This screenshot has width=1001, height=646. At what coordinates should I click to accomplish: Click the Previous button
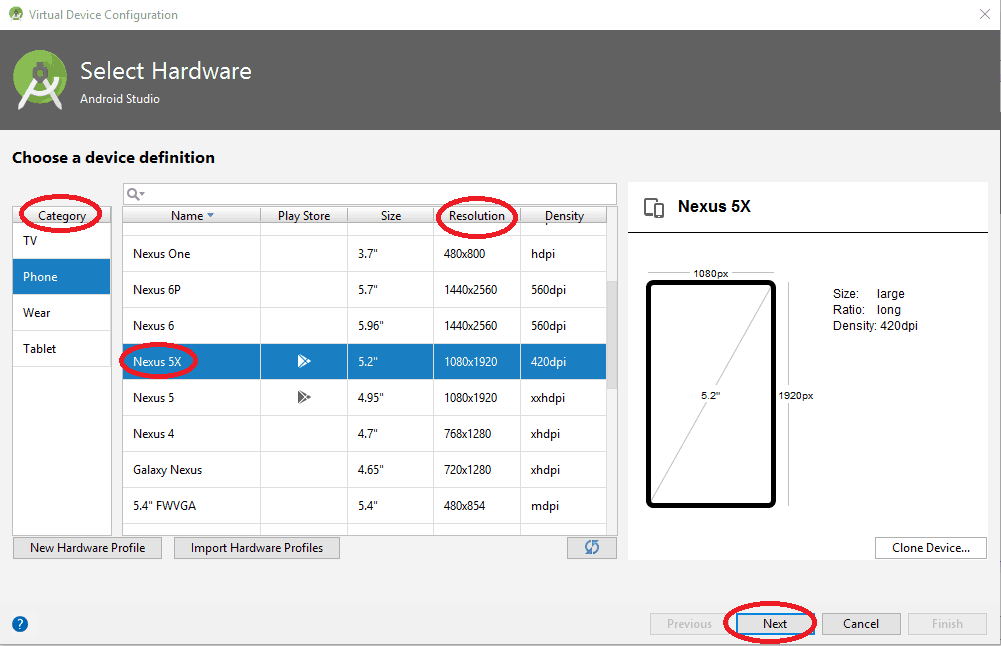(689, 624)
